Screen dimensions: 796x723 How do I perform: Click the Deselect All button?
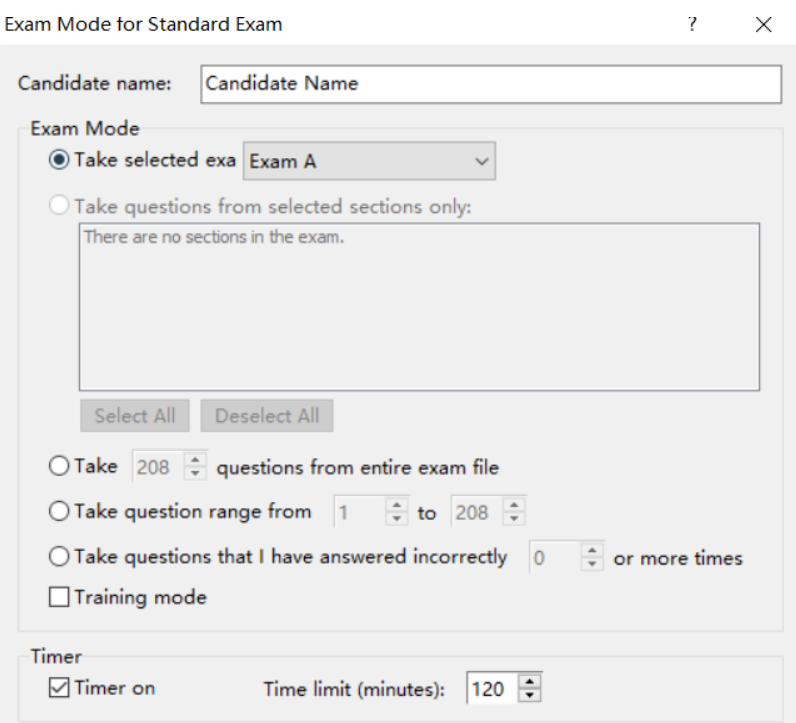(x=267, y=416)
